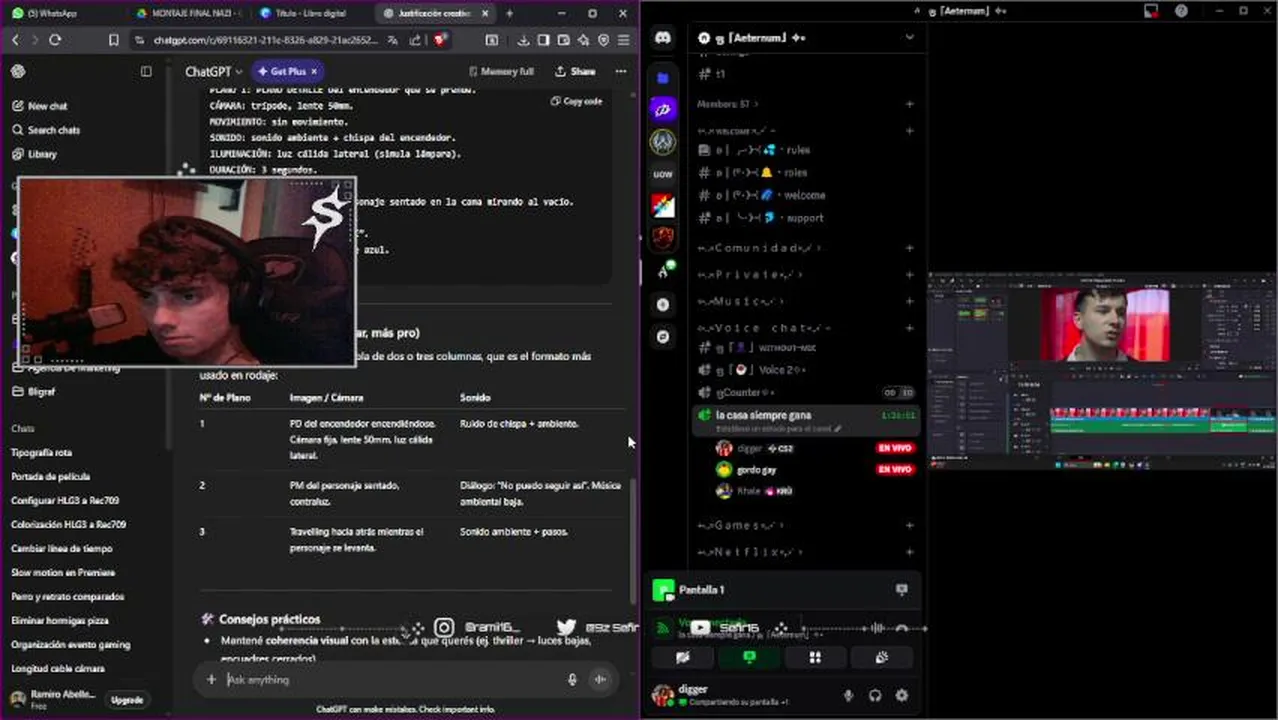Viewport: 1278px width, 720px height.
Task: Click Copy code in code block
Action: click(576, 101)
